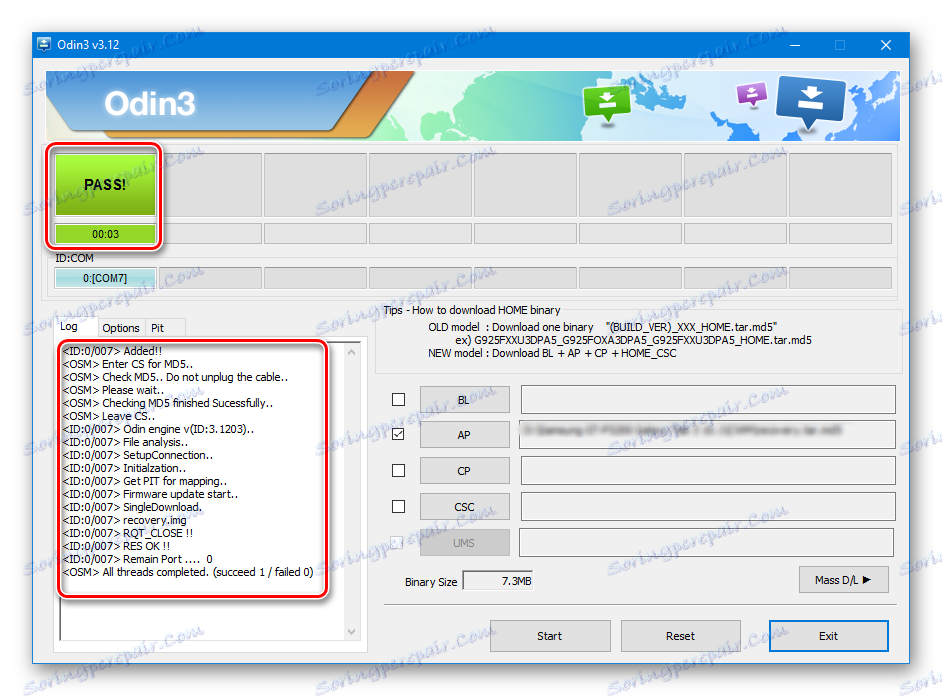The width and height of the screenshot is (942, 696).
Task: Click the Exit button
Action: [828, 636]
